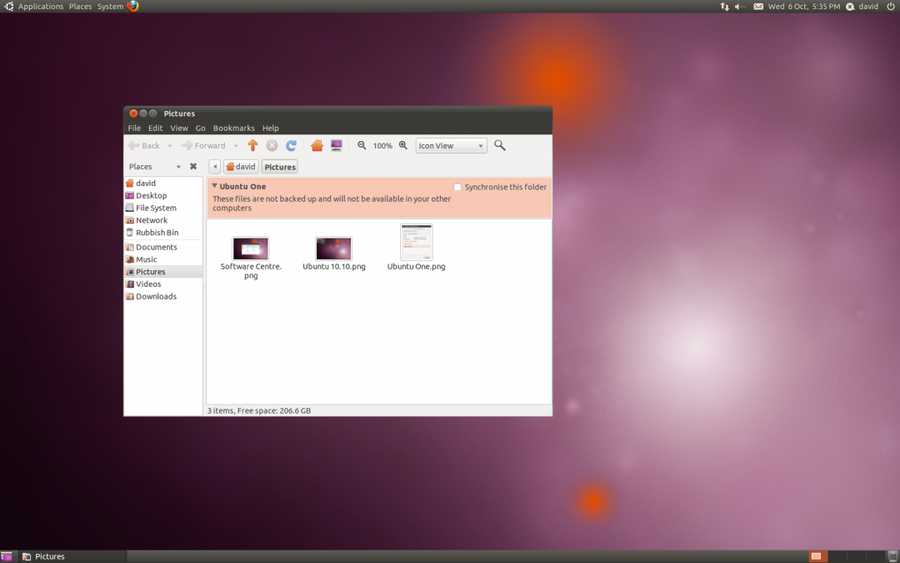Collapse the Ubuntu One banner triangle
Screen dimensions: 900x563
tap(214, 186)
